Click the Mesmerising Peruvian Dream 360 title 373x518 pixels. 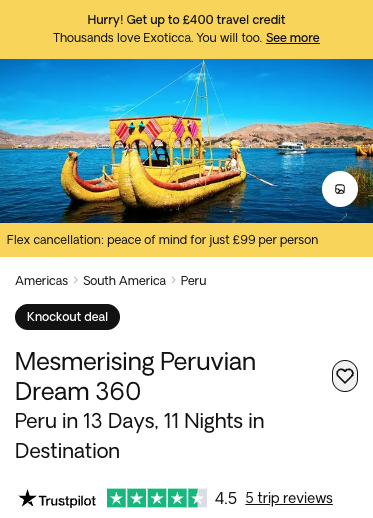point(135,376)
